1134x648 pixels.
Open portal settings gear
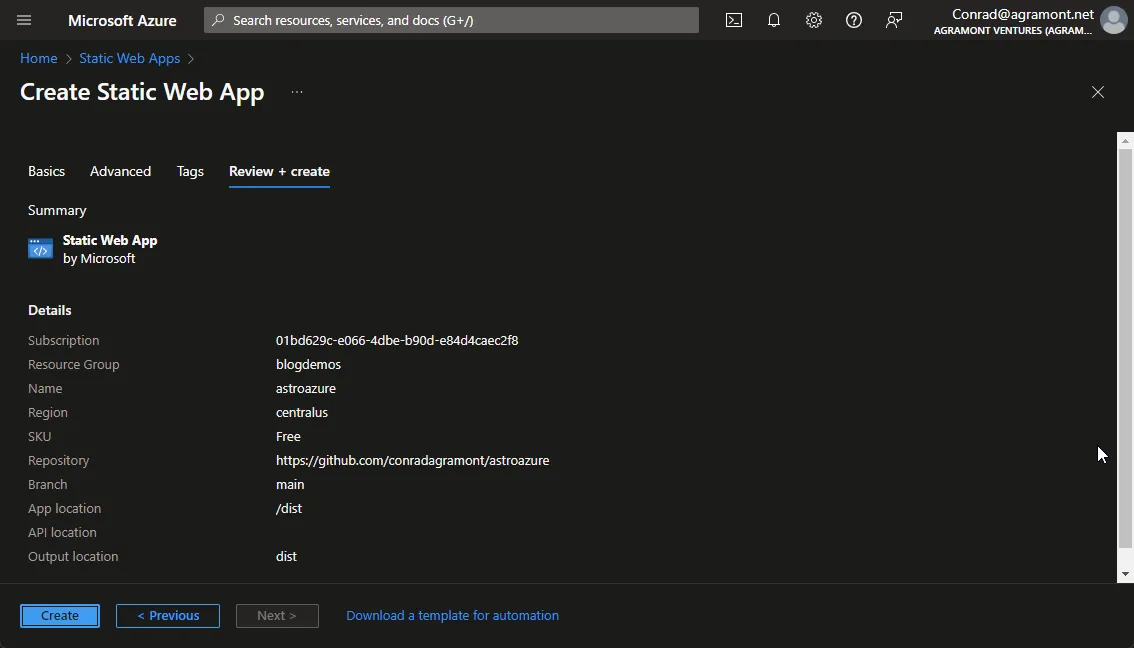pyautogui.click(x=814, y=20)
